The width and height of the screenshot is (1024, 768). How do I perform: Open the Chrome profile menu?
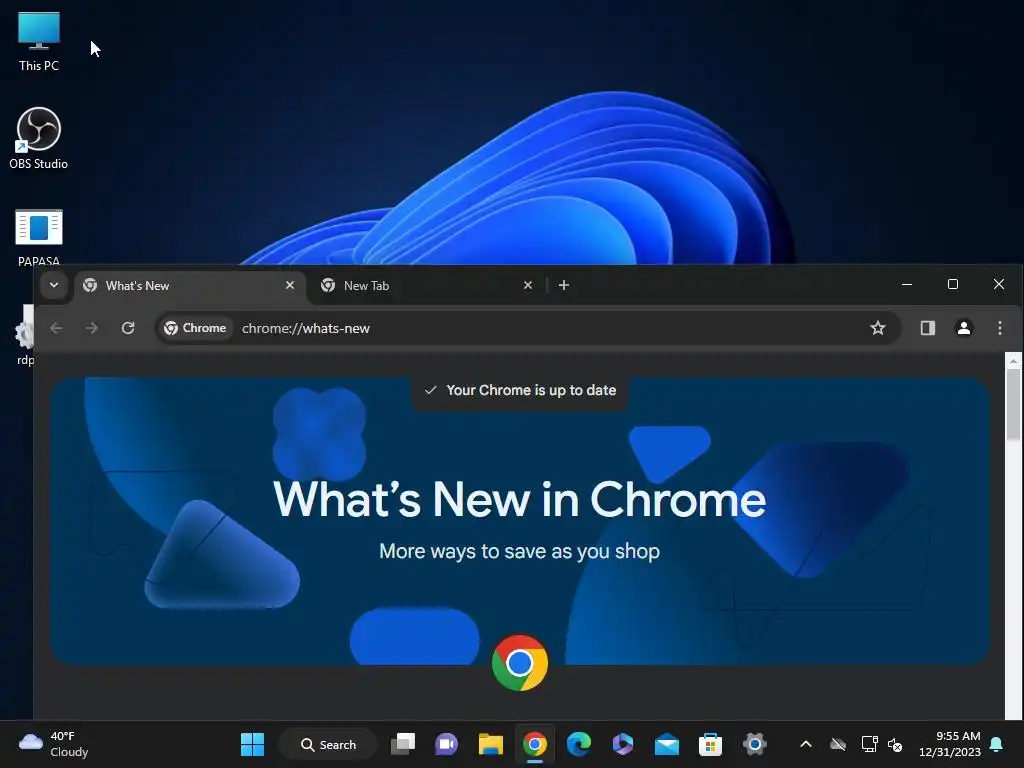pos(963,328)
